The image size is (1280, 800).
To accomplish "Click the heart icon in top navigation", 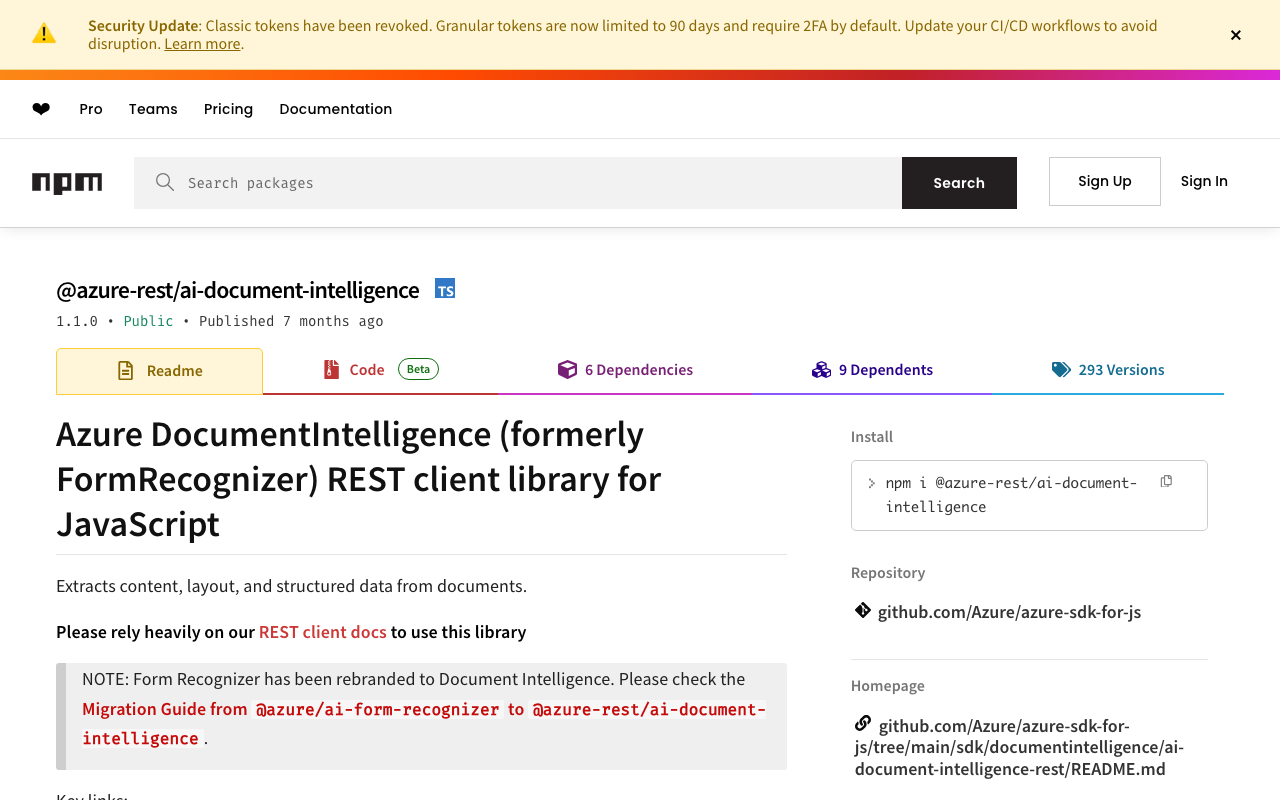I will (x=41, y=109).
